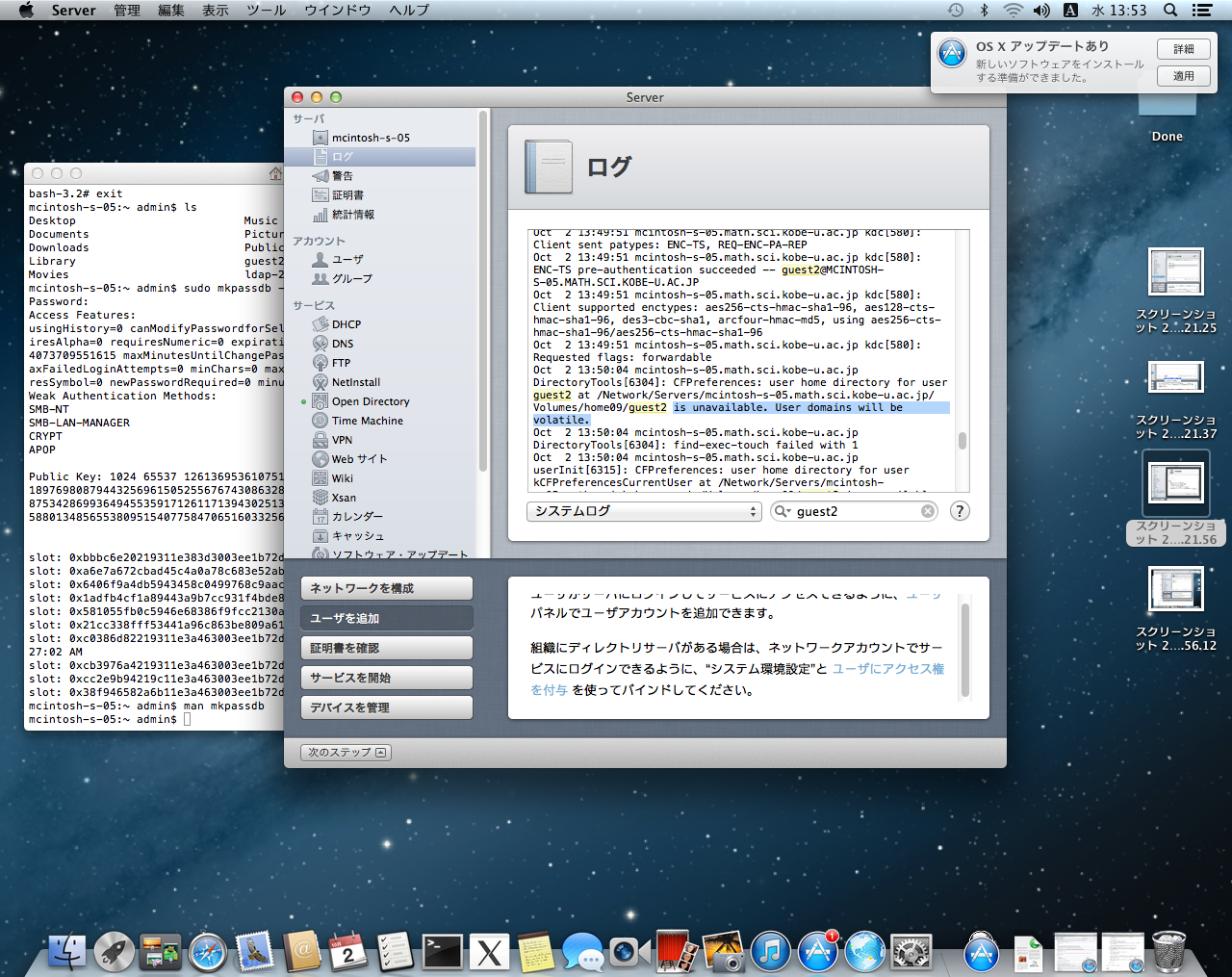This screenshot has height=977, width=1232.
Task: Open the ヘルプ menu
Action: tap(409, 10)
